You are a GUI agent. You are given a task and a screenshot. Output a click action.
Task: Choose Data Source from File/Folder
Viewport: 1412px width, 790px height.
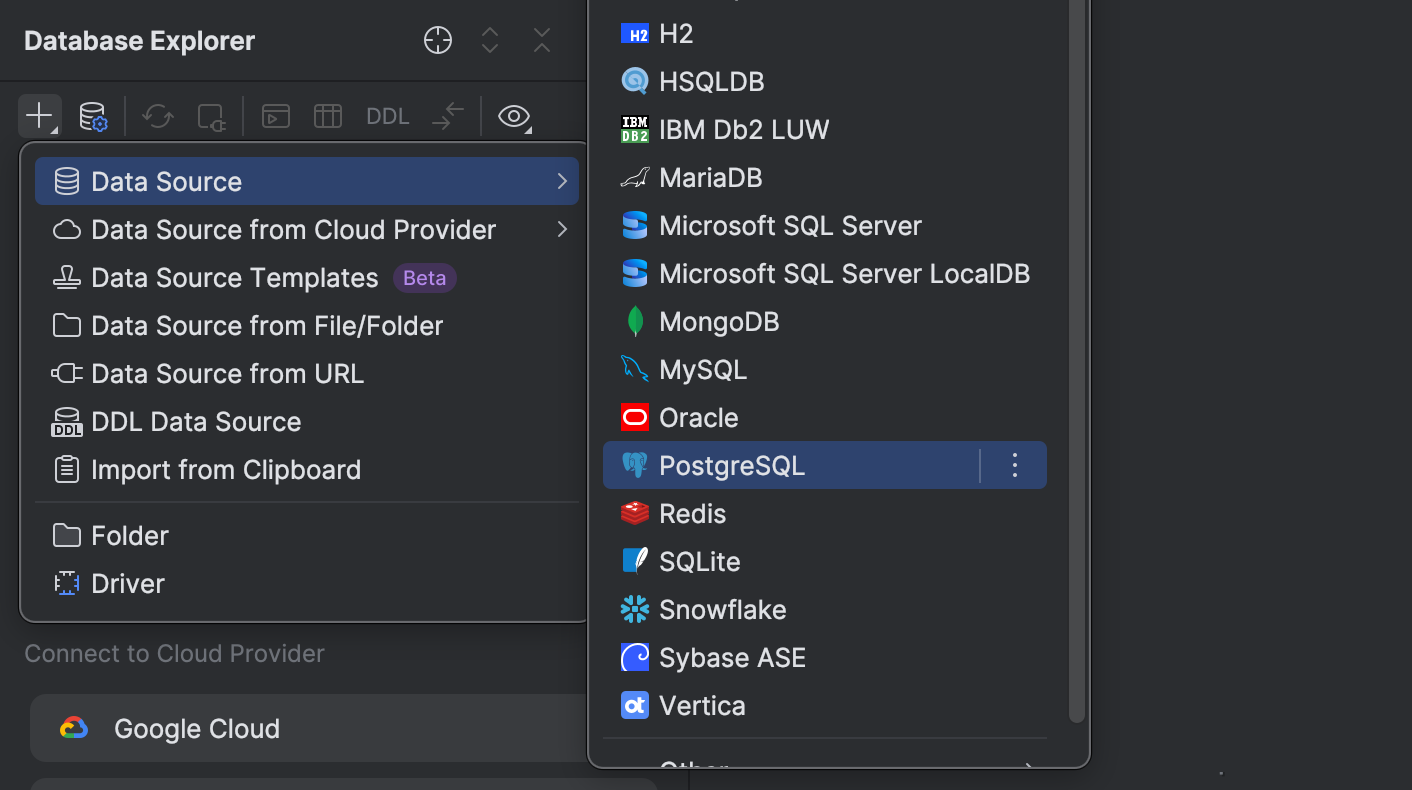[307, 325]
